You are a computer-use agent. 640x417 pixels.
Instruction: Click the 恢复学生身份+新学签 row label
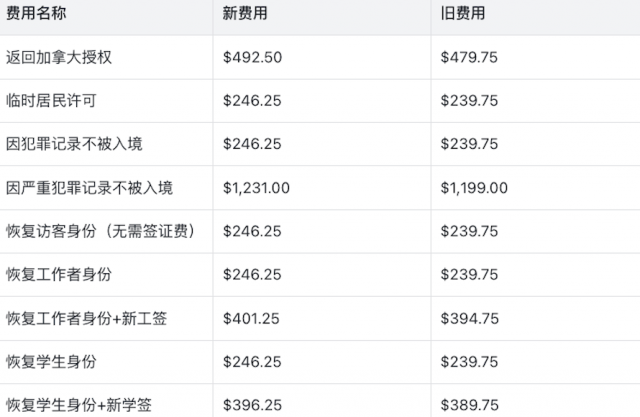(x=78, y=405)
